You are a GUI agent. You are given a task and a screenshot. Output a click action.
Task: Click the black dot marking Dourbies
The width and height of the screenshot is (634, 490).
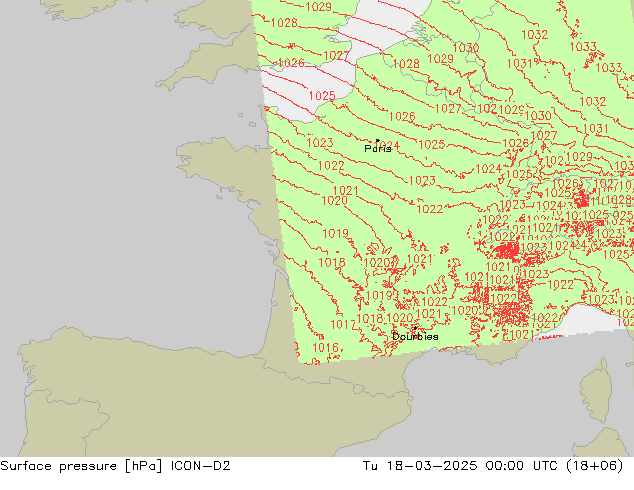coord(415,328)
